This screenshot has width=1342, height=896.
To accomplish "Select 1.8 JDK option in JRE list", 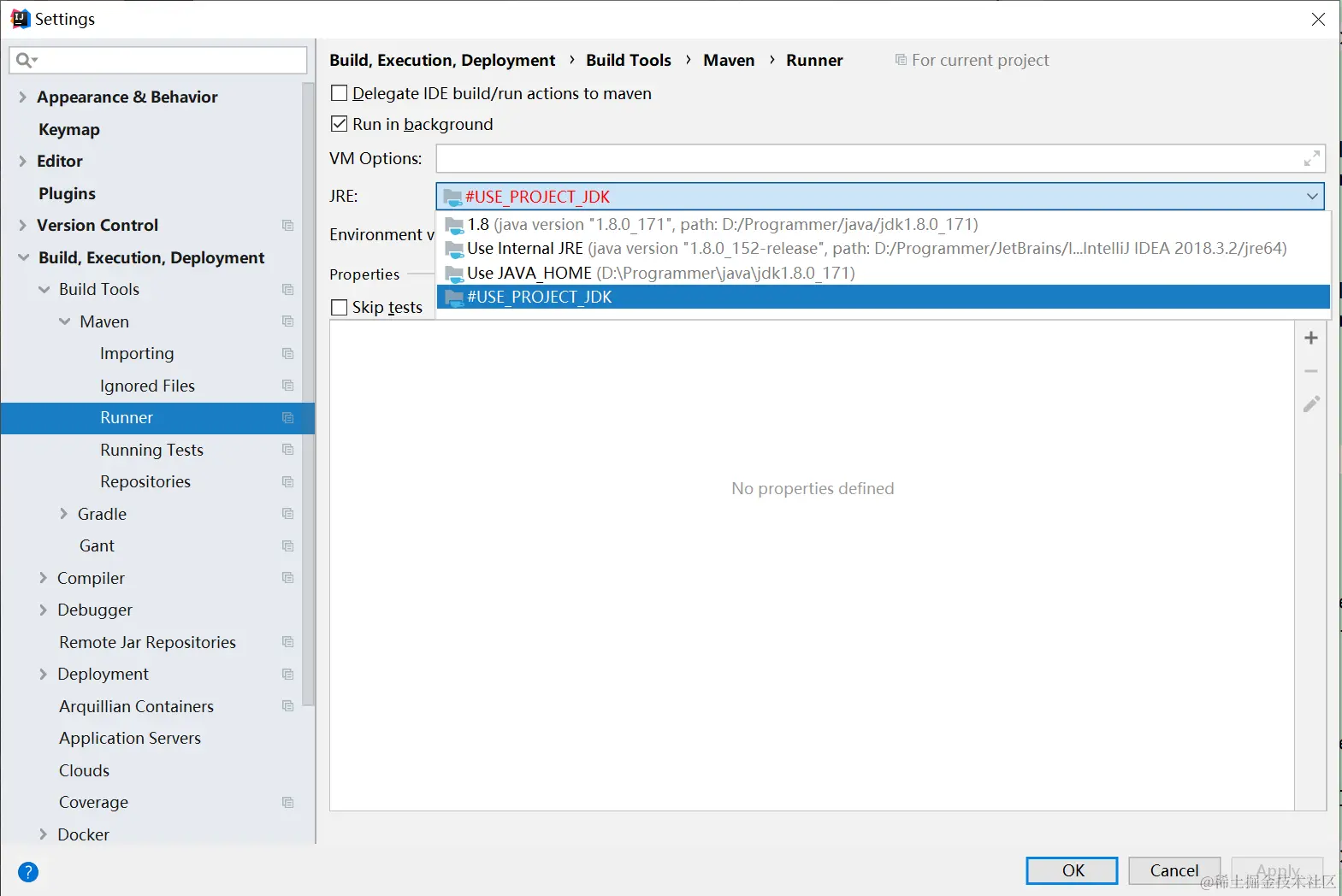I will 884,224.
